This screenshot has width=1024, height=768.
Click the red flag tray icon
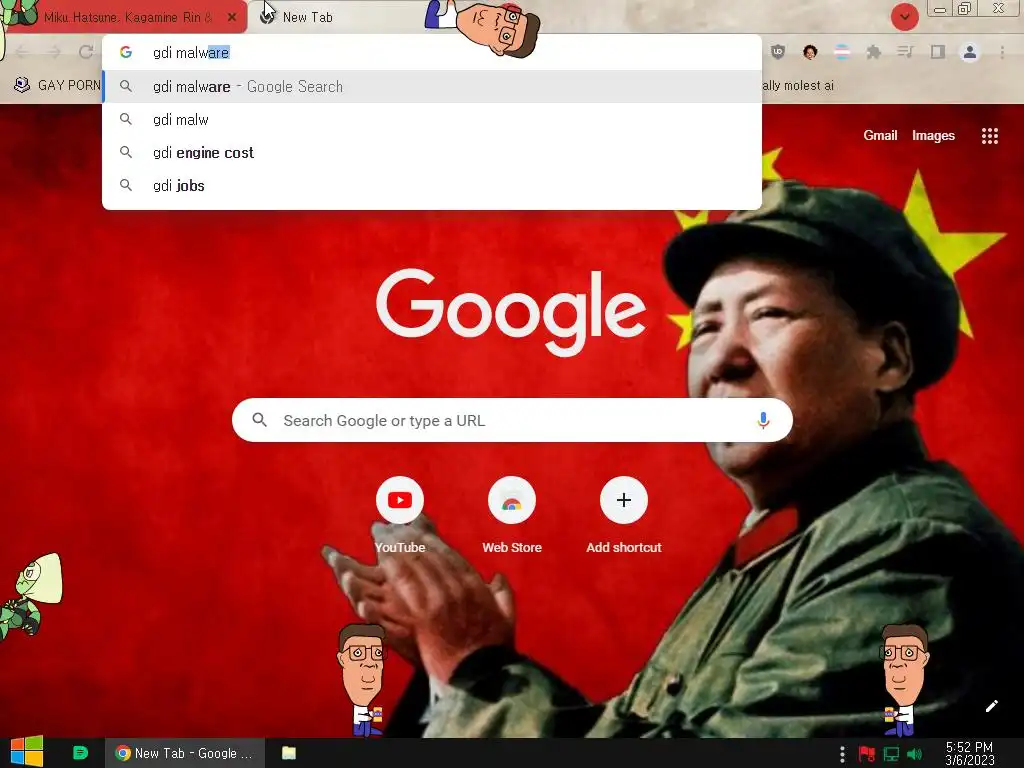tap(867, 754)
